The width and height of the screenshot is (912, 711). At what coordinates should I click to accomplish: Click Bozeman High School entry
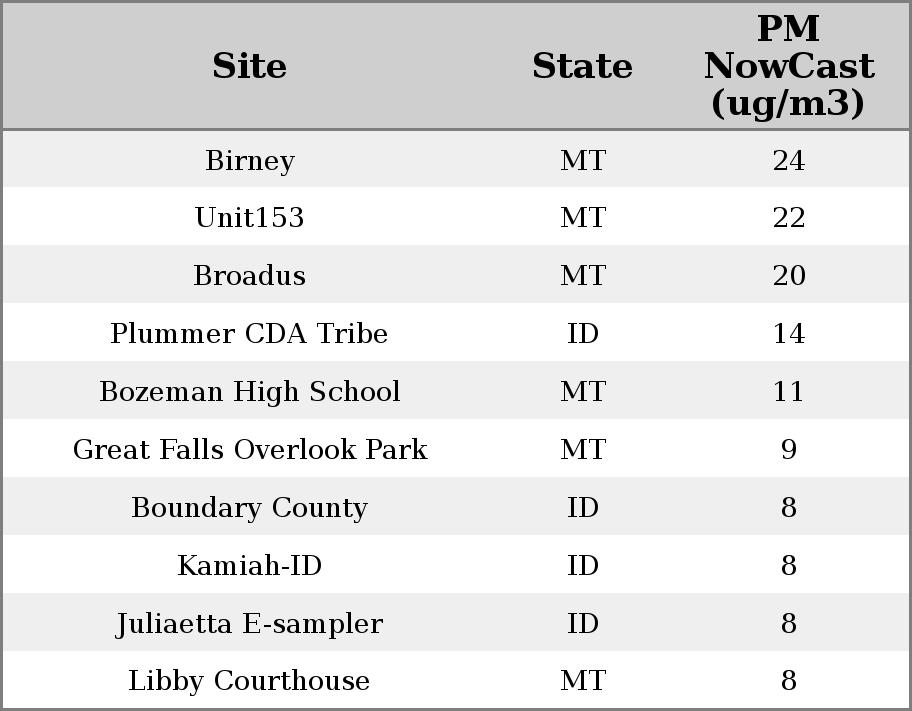[x=249, y=392]
